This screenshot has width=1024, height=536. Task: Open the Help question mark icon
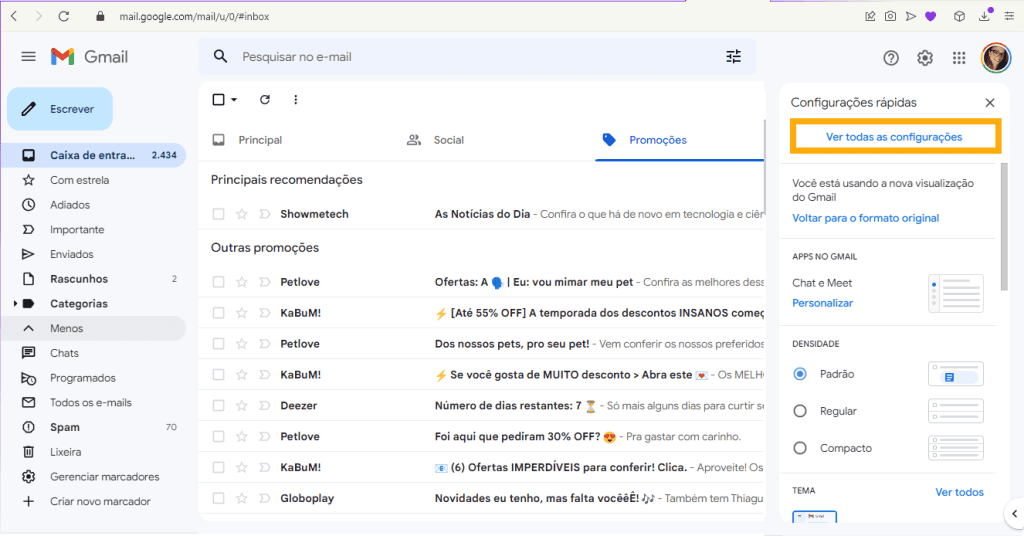[891, 58]
